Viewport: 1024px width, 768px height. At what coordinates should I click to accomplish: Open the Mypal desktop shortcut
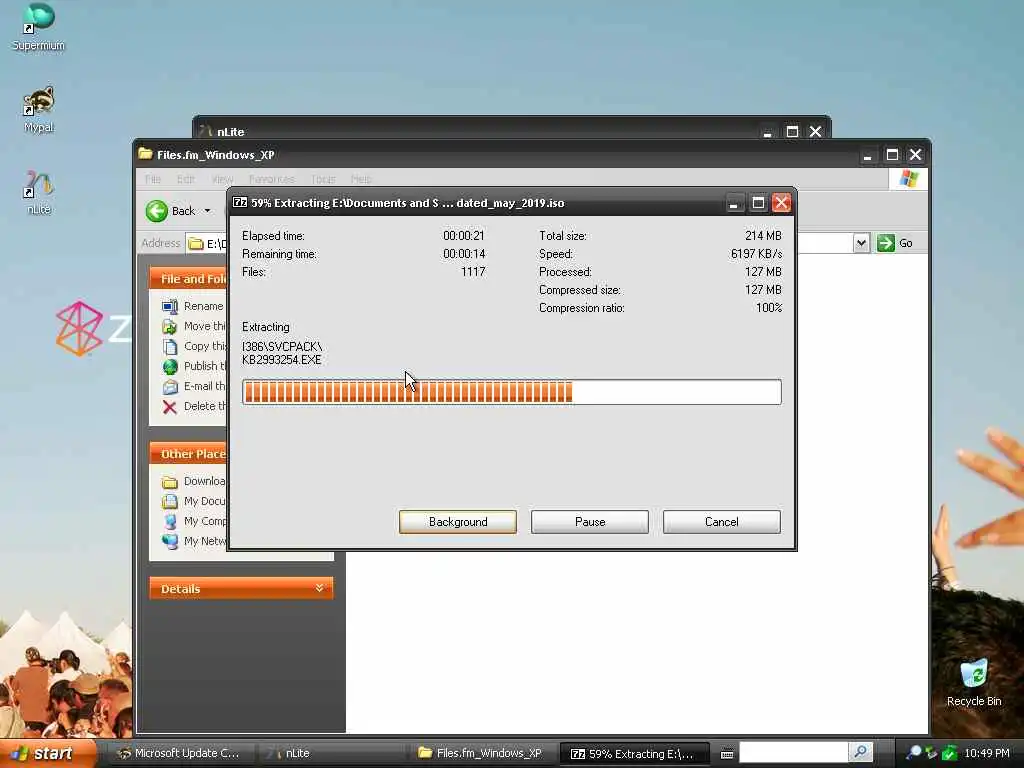pos(39,109)
